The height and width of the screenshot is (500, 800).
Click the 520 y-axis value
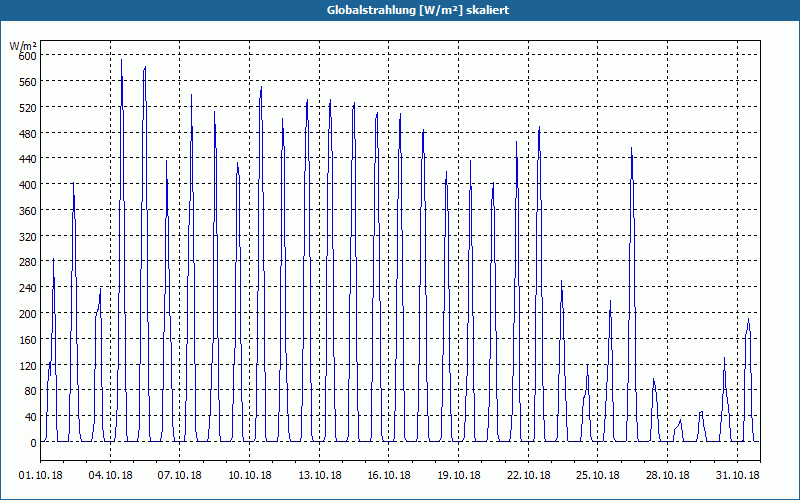click(28, 107)
